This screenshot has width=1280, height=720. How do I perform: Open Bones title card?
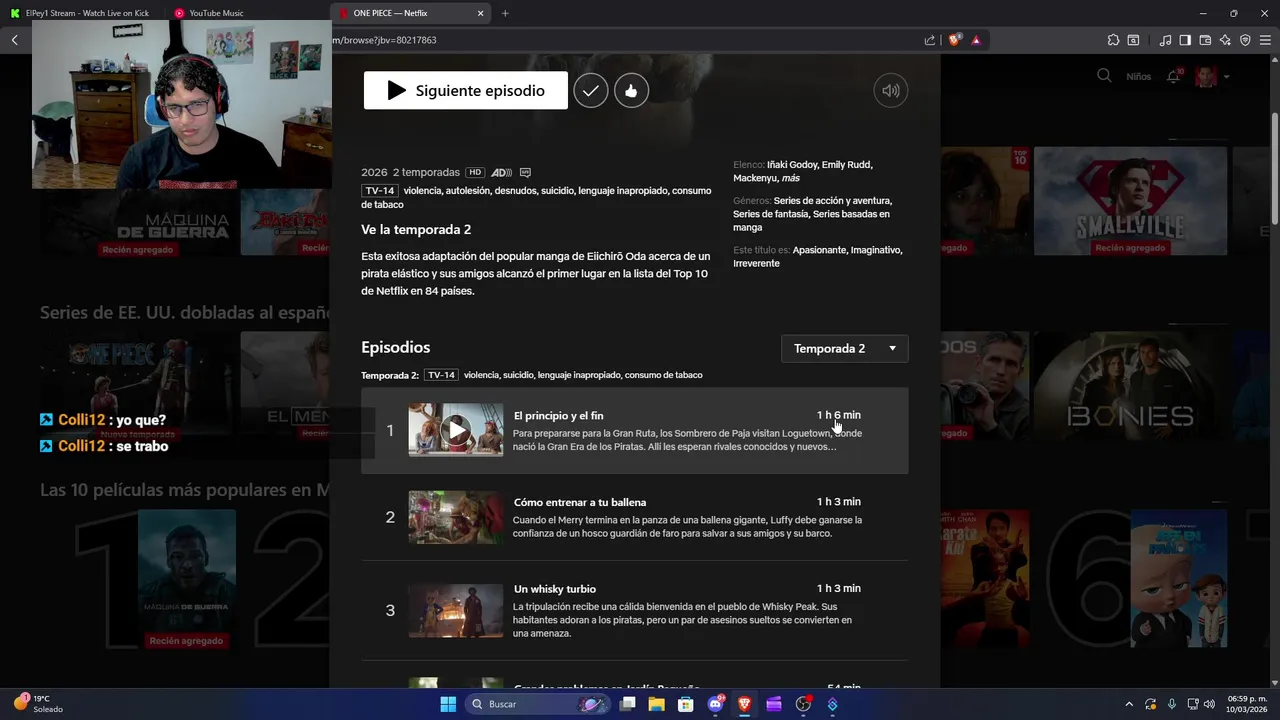[1130, 386]
